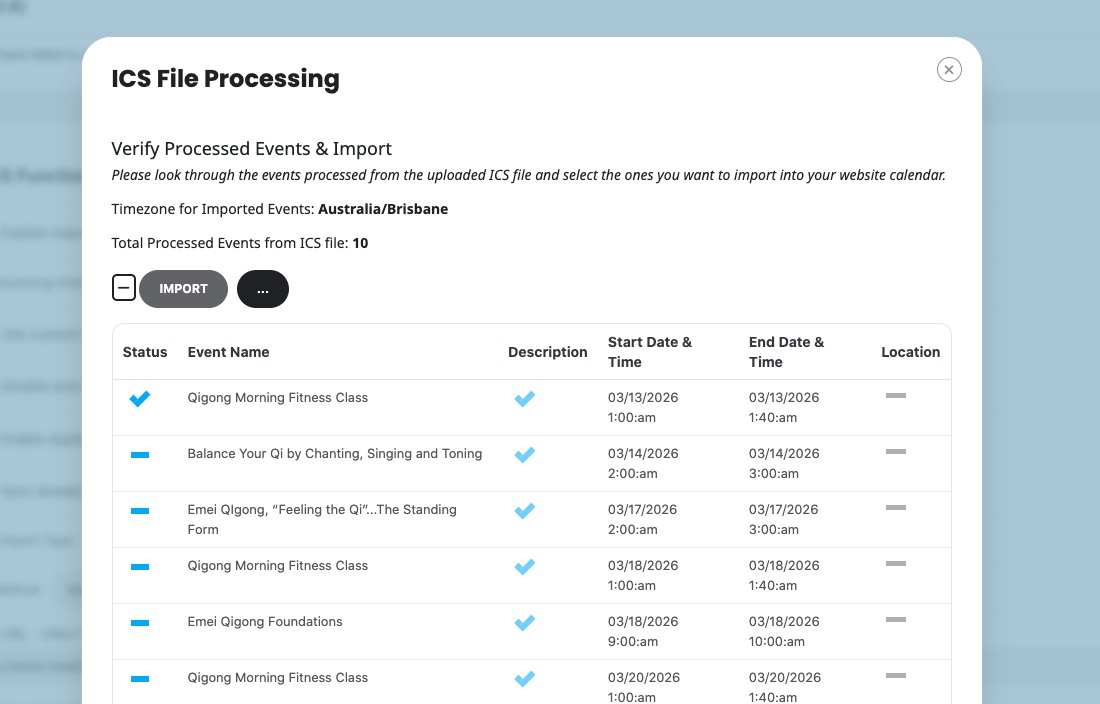Click the Status column header

tap(145, 352)
